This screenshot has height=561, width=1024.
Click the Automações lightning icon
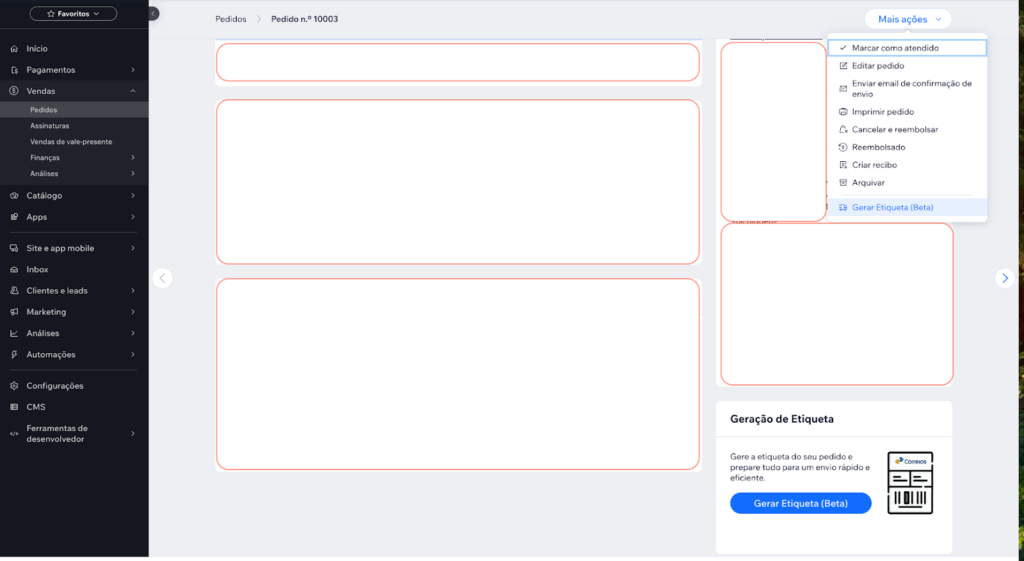(x=14, y=355)
